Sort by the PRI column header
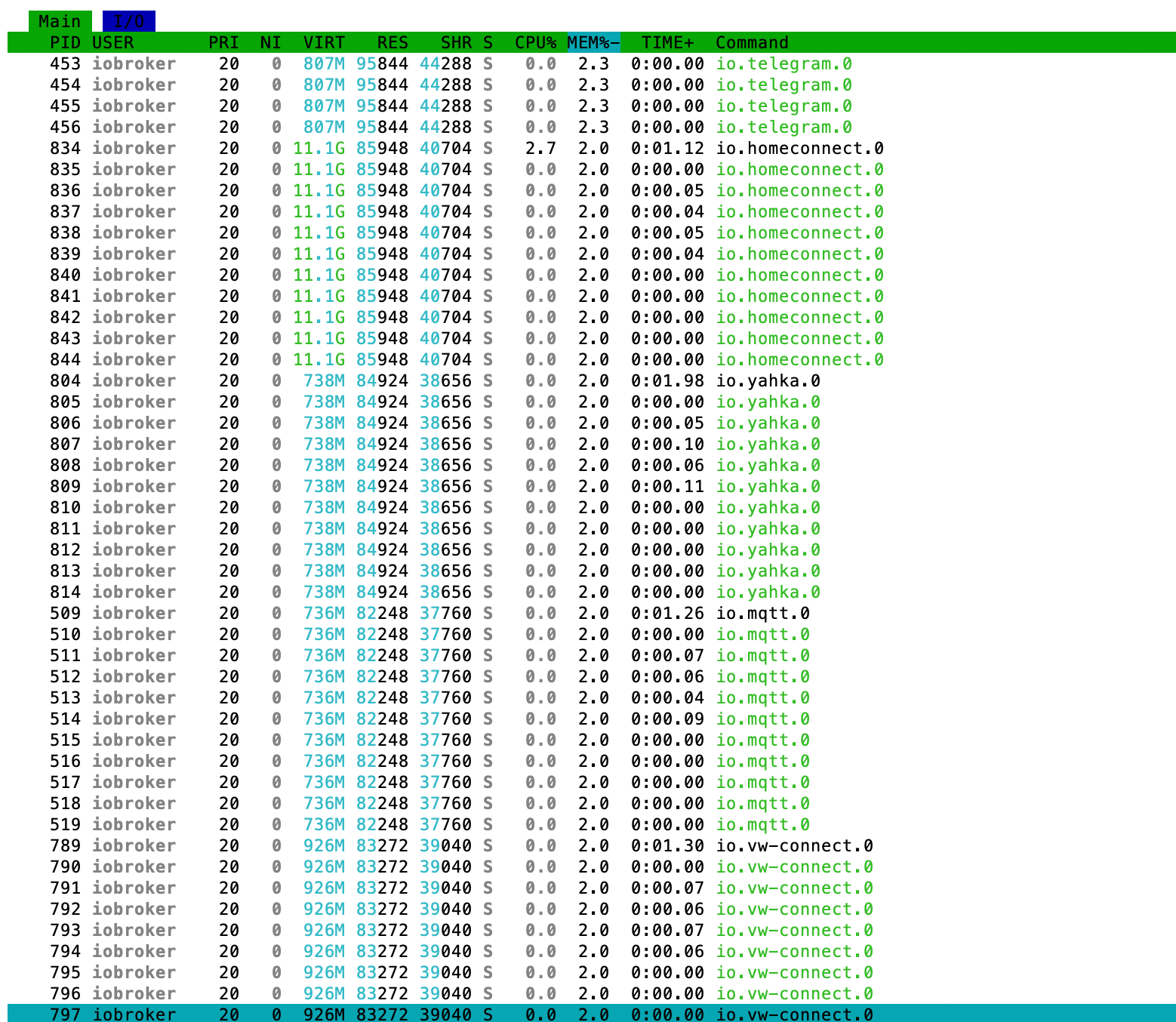The image size is (1176, 1022). [x=224, y=42]
